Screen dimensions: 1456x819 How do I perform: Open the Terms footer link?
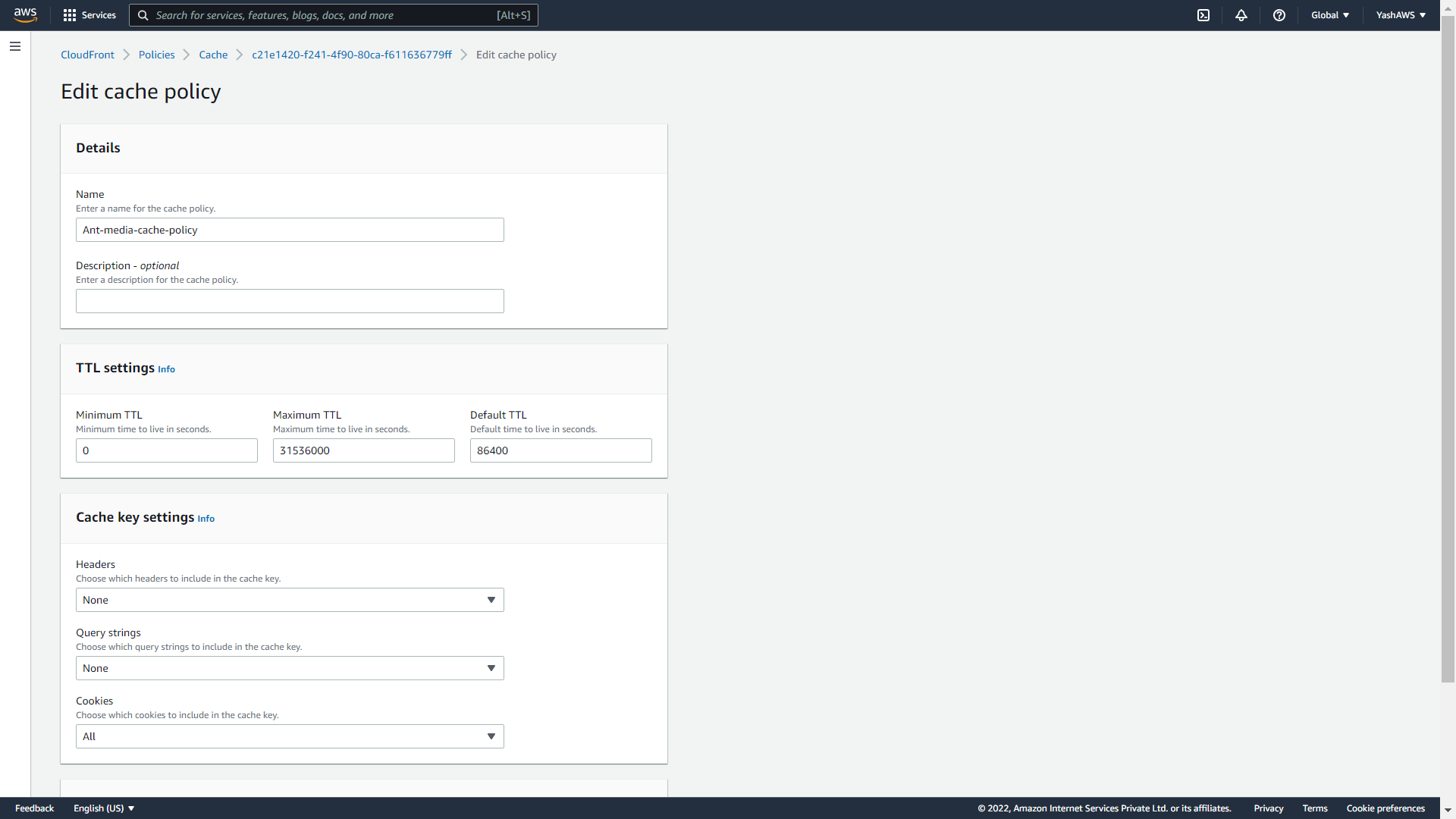(1315, 808)
